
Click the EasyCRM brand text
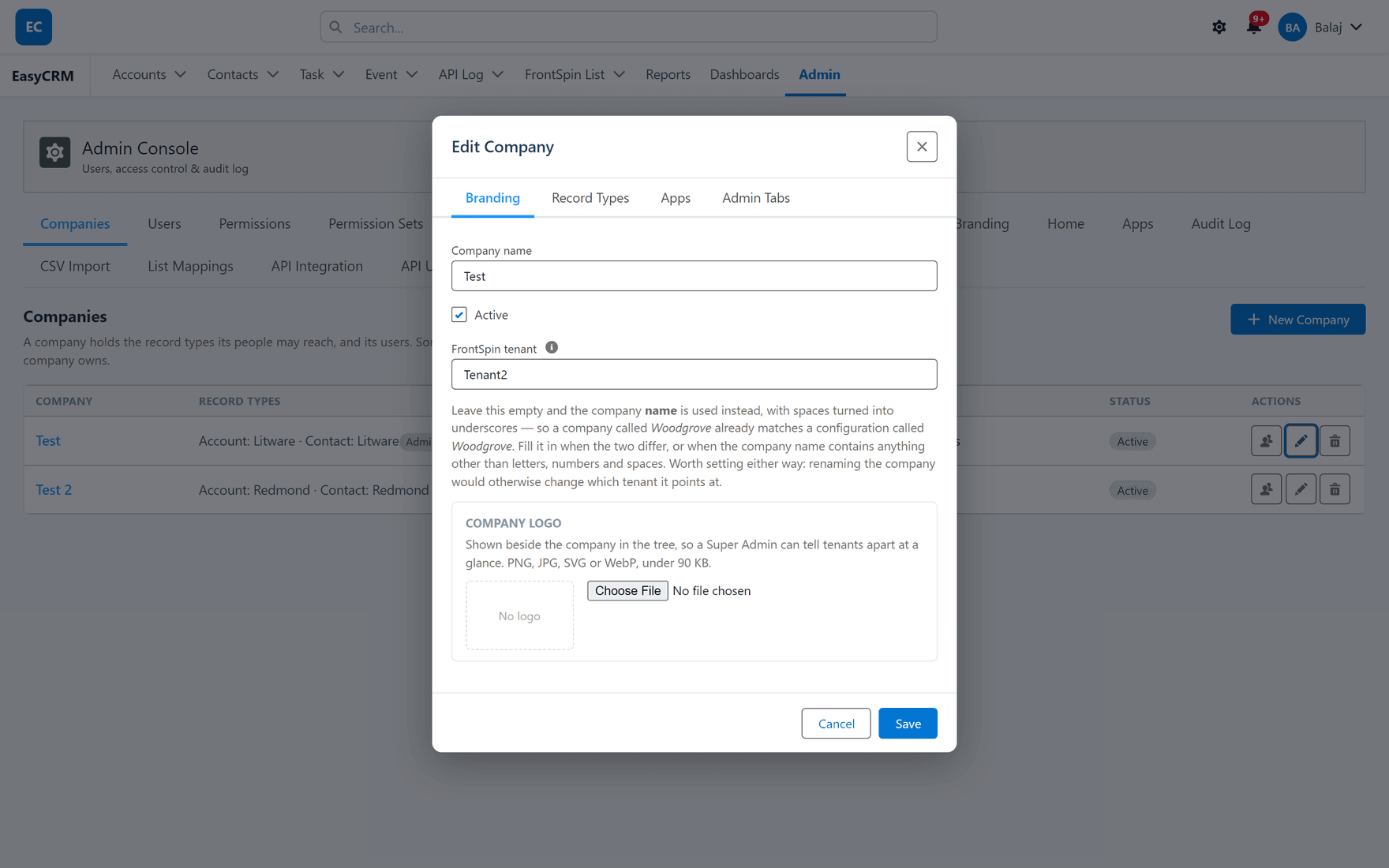pos(43,76)
